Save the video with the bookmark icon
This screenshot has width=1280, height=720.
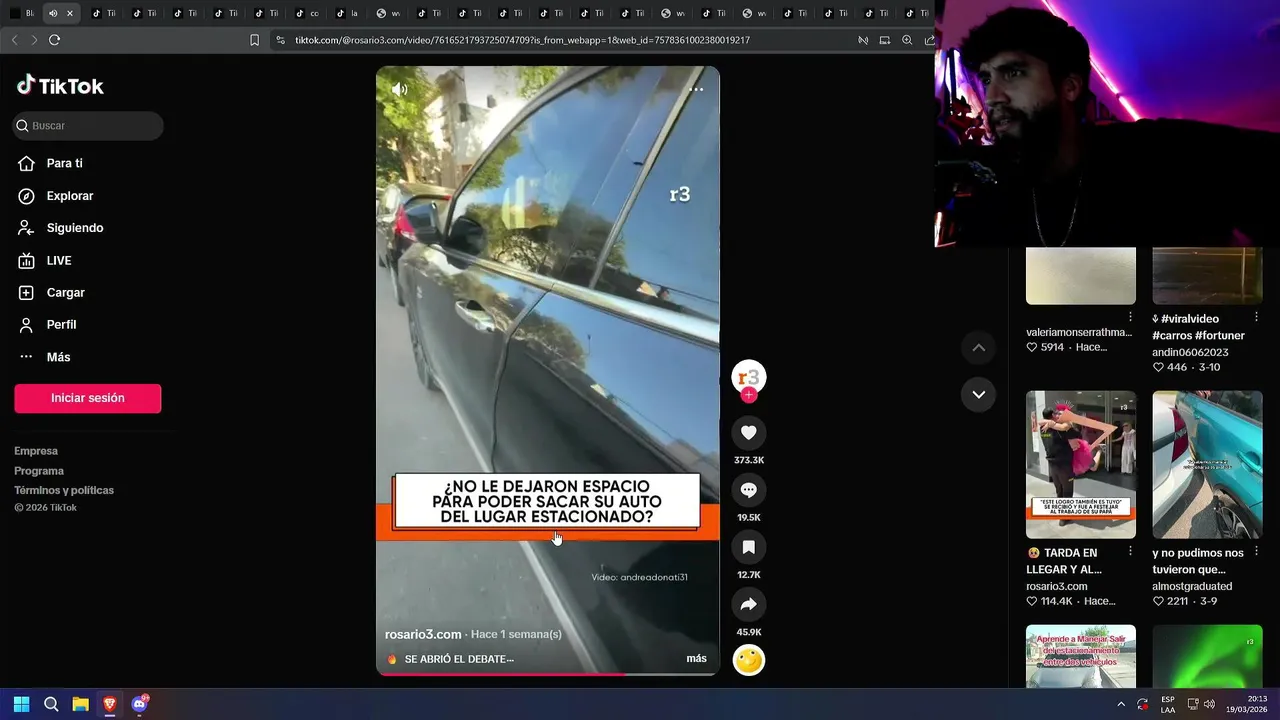point(749,547)
